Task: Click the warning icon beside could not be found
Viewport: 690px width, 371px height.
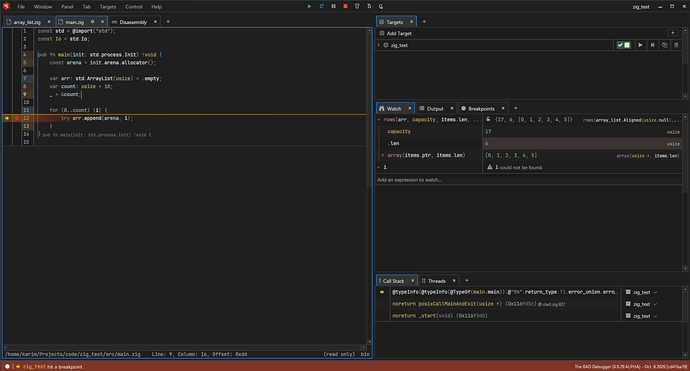Action: point(490,167)
